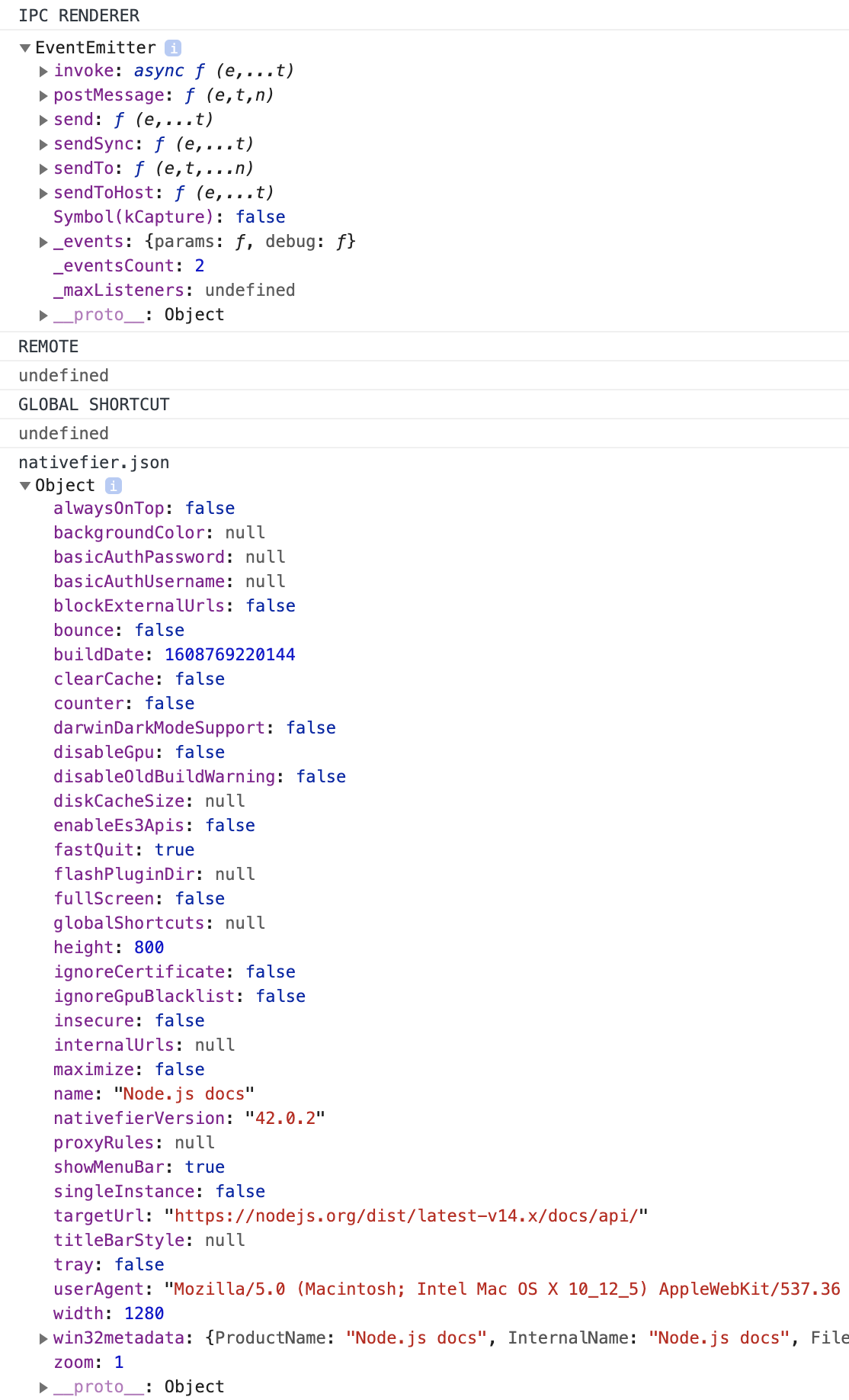Click the internalUrls property
Screen dimensions: 849x1400
(114, 1045)
